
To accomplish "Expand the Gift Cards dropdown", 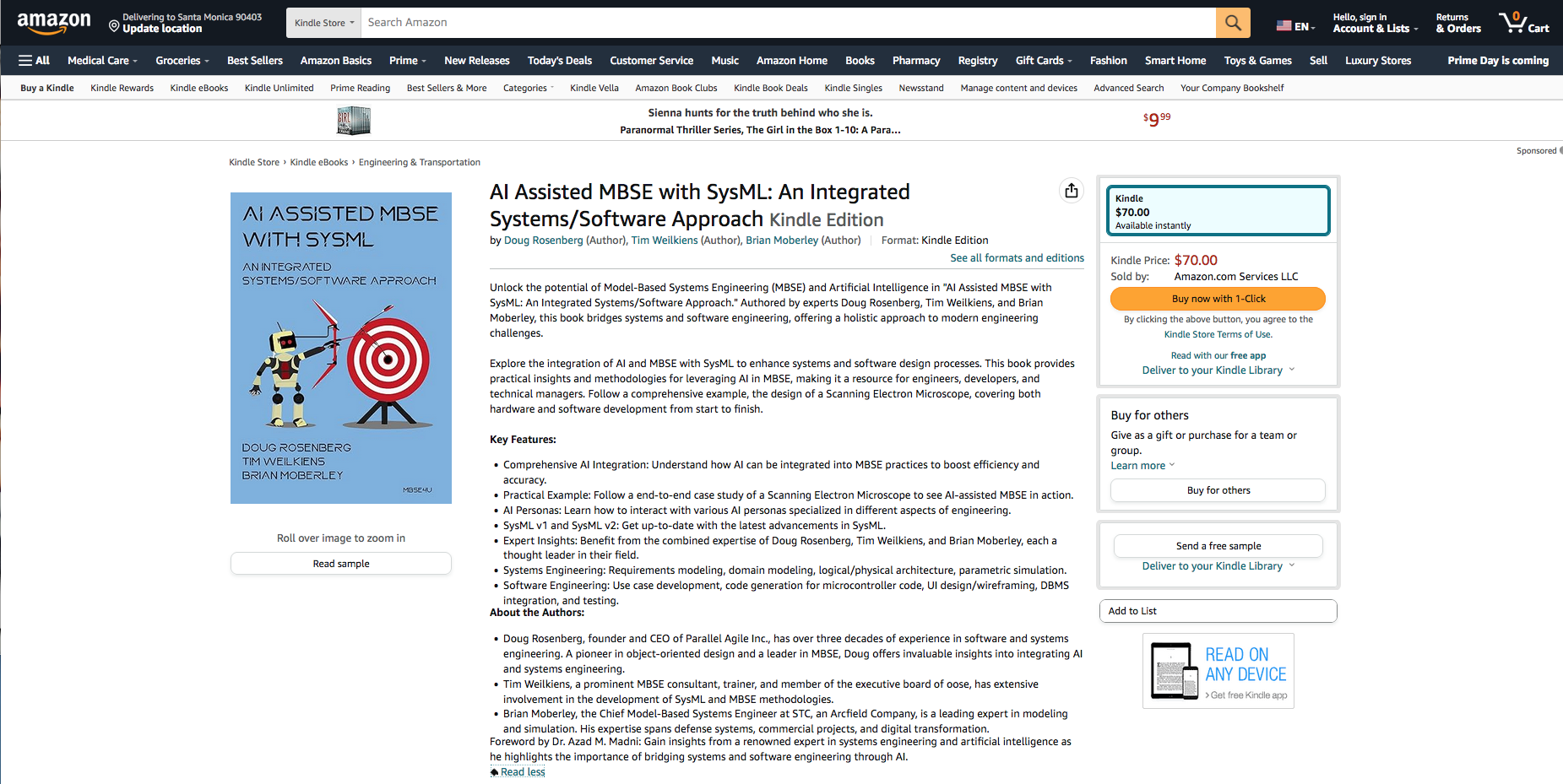I will (1044, 61).
